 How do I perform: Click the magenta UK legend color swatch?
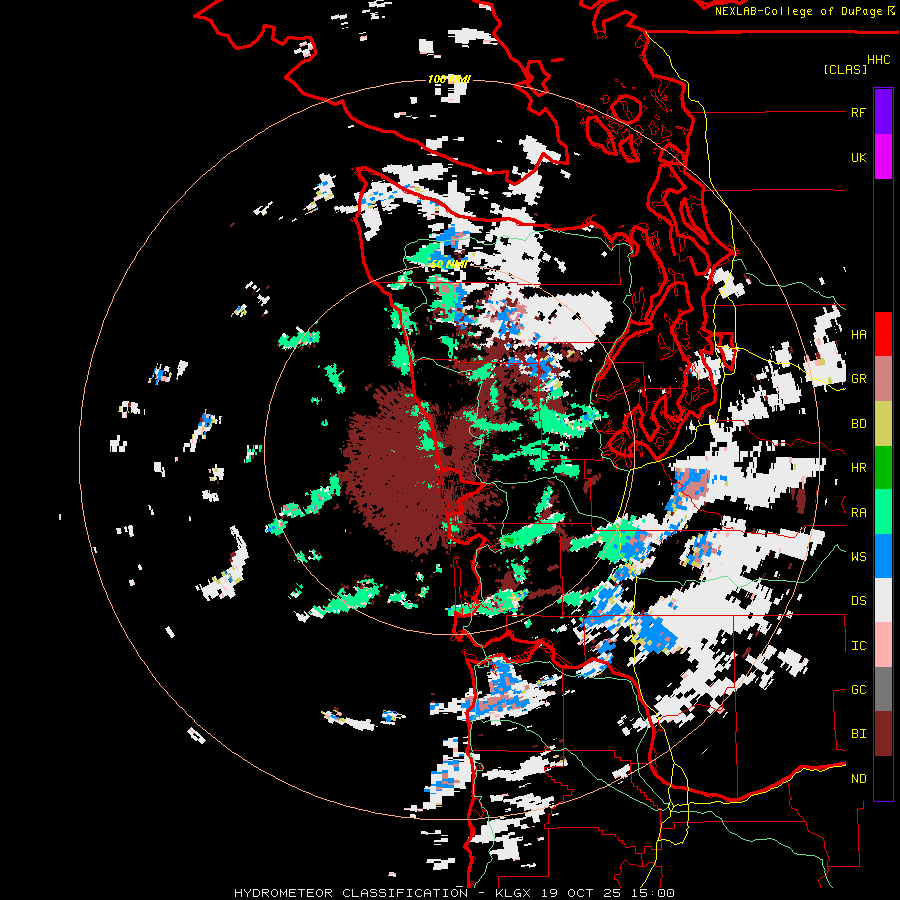(883, 157)
